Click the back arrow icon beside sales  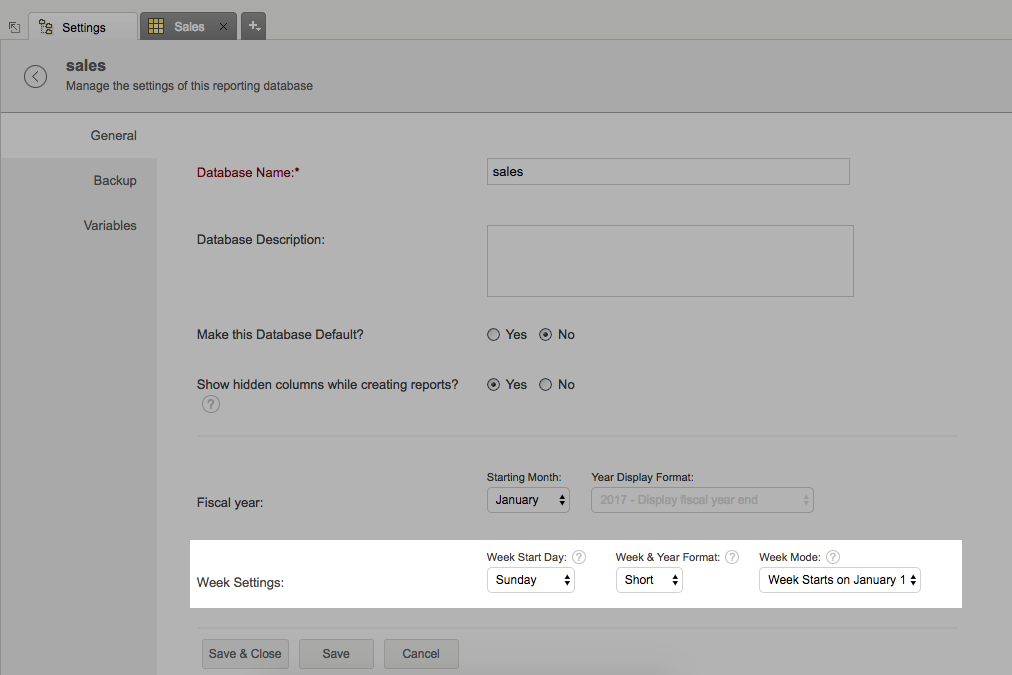click(x=36, y=76)
